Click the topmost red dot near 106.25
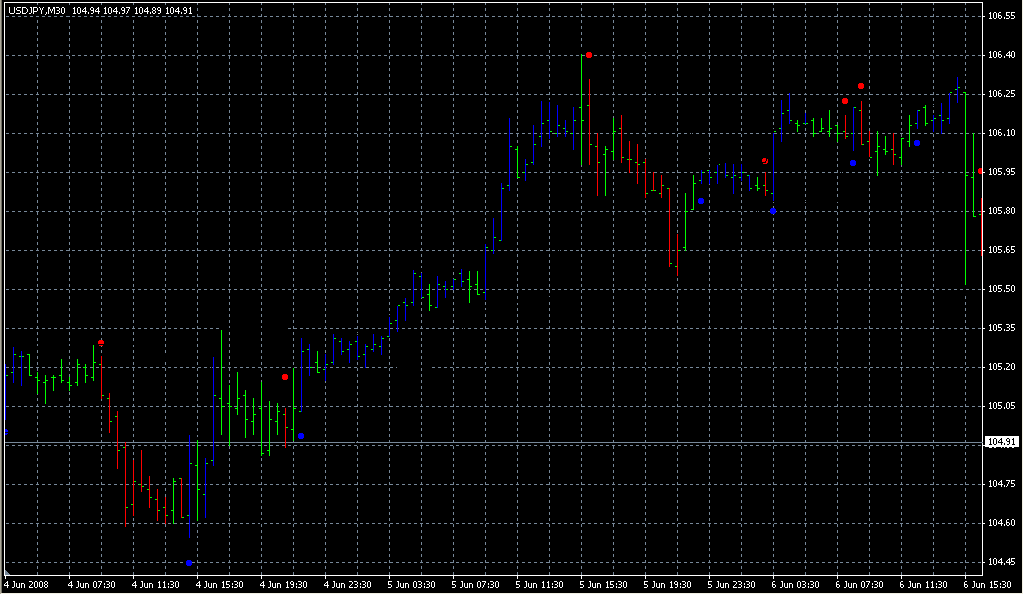Viewport: 1024px width, 594px height. (x=861, y=86)
